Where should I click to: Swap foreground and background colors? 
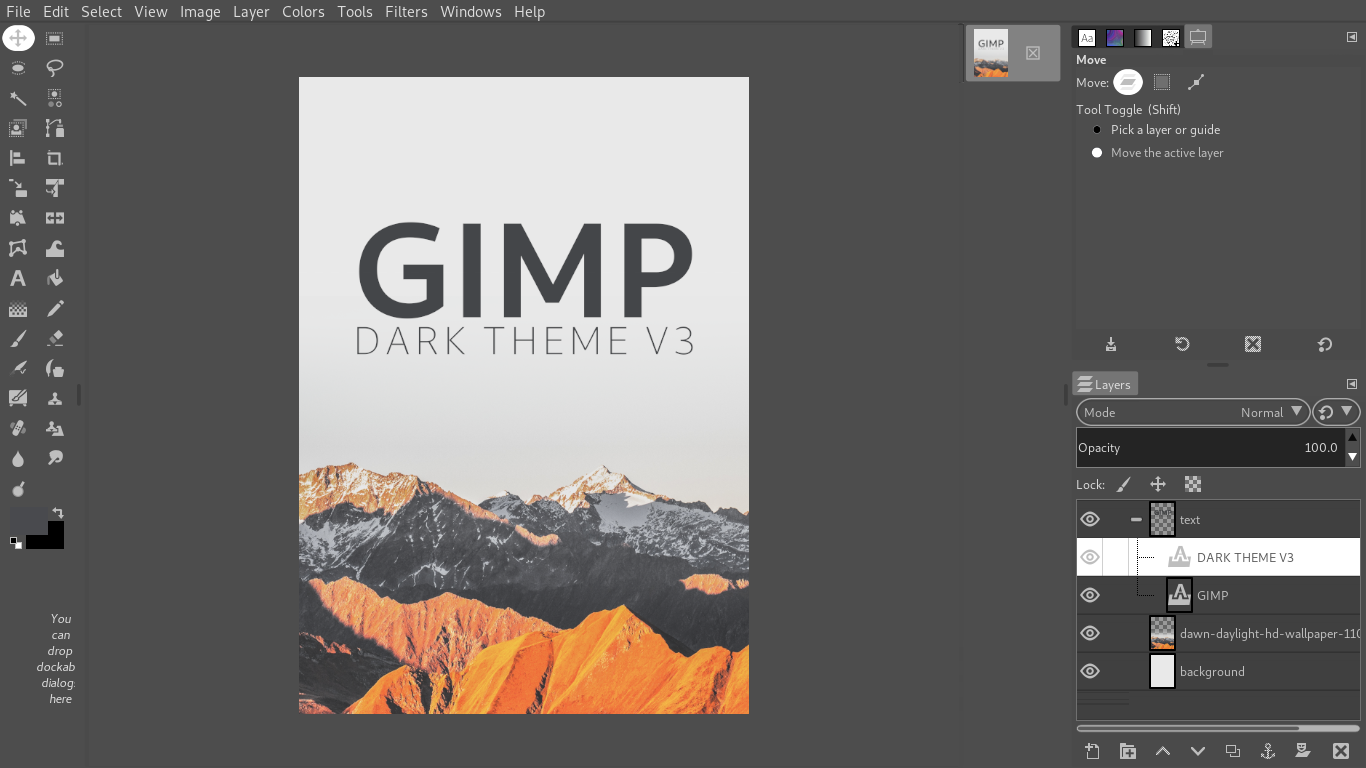(x=58, y=513)
